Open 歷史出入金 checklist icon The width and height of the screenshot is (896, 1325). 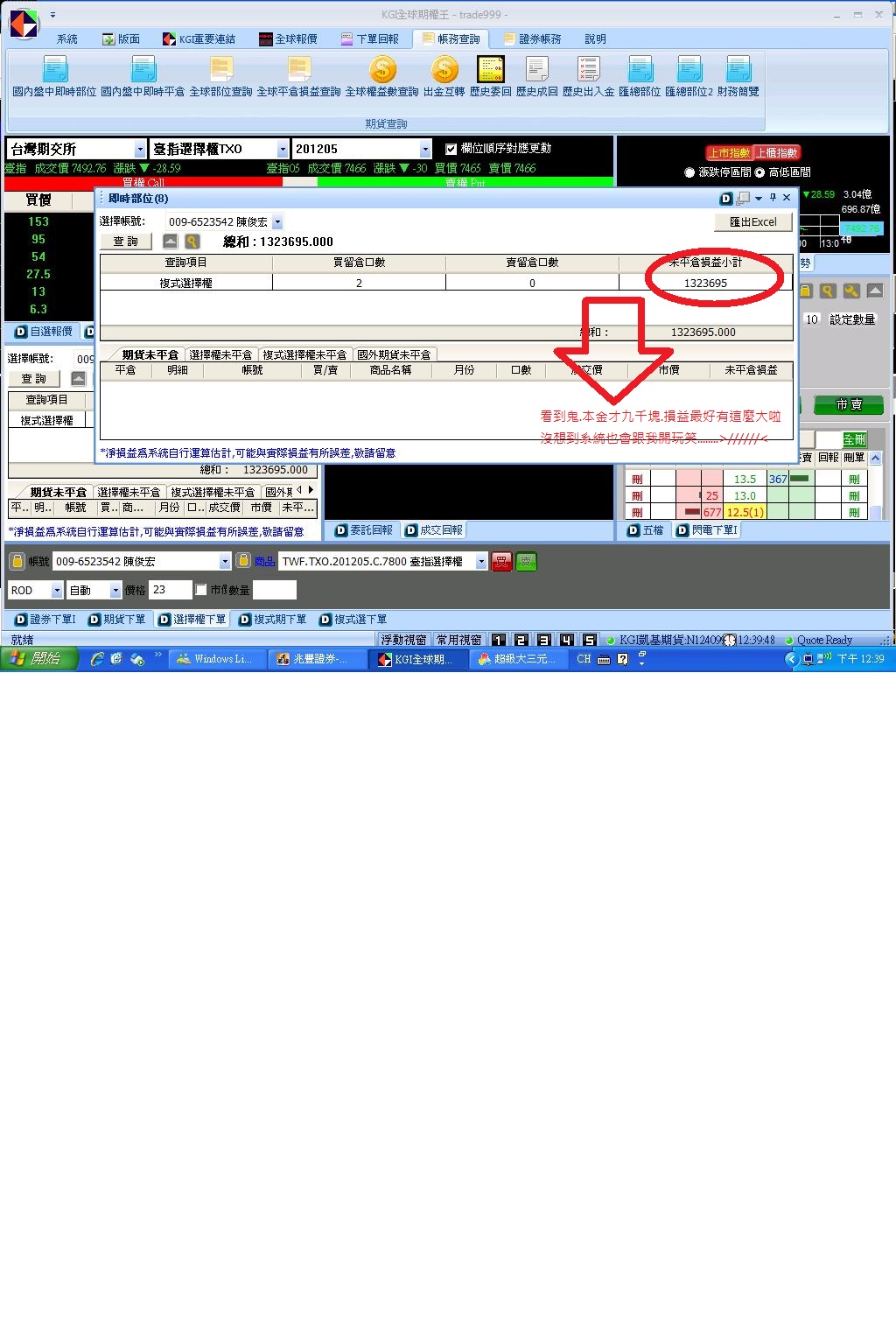click(588, 69)
